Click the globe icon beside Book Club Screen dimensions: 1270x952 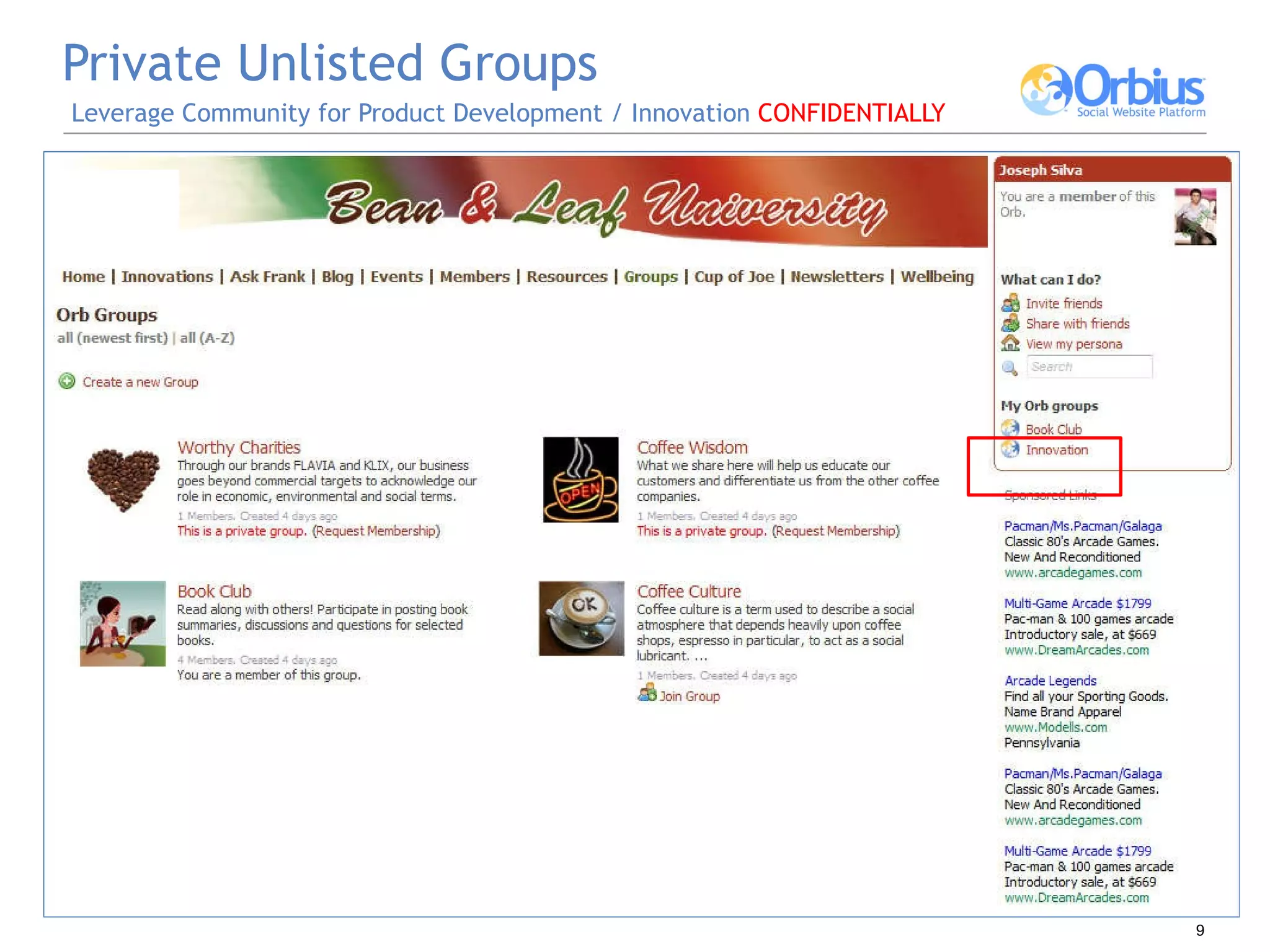click(x=1010, y=428)
